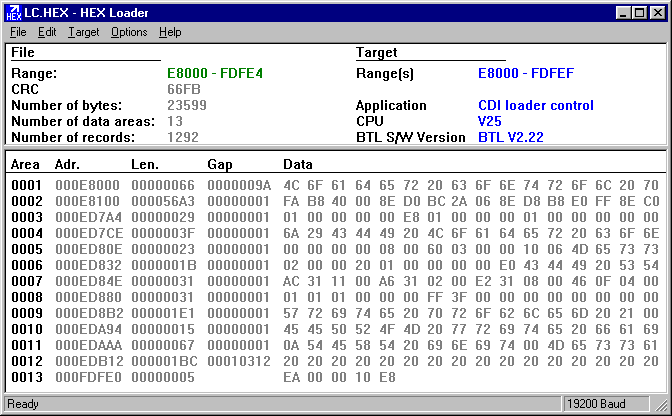Click the file range value E8000 - FDFE4
The width and height of the screenshot is (672, 416).
tap(215, 73)
